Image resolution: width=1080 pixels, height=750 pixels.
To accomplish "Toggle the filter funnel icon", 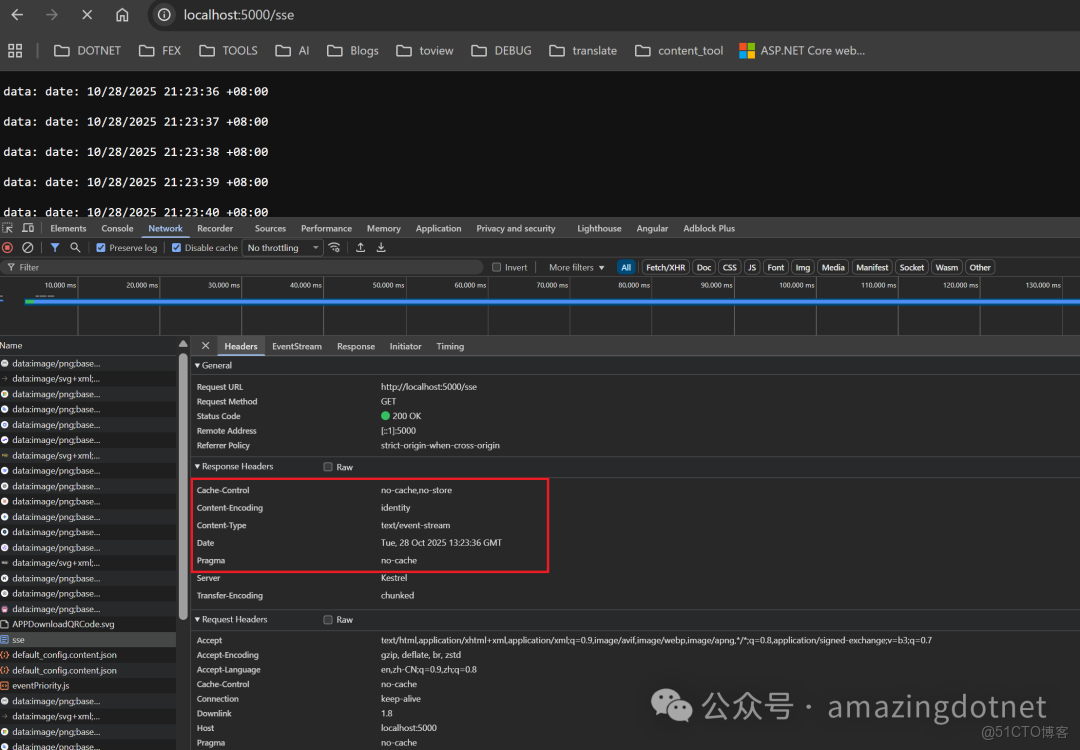I will (55, 247).
